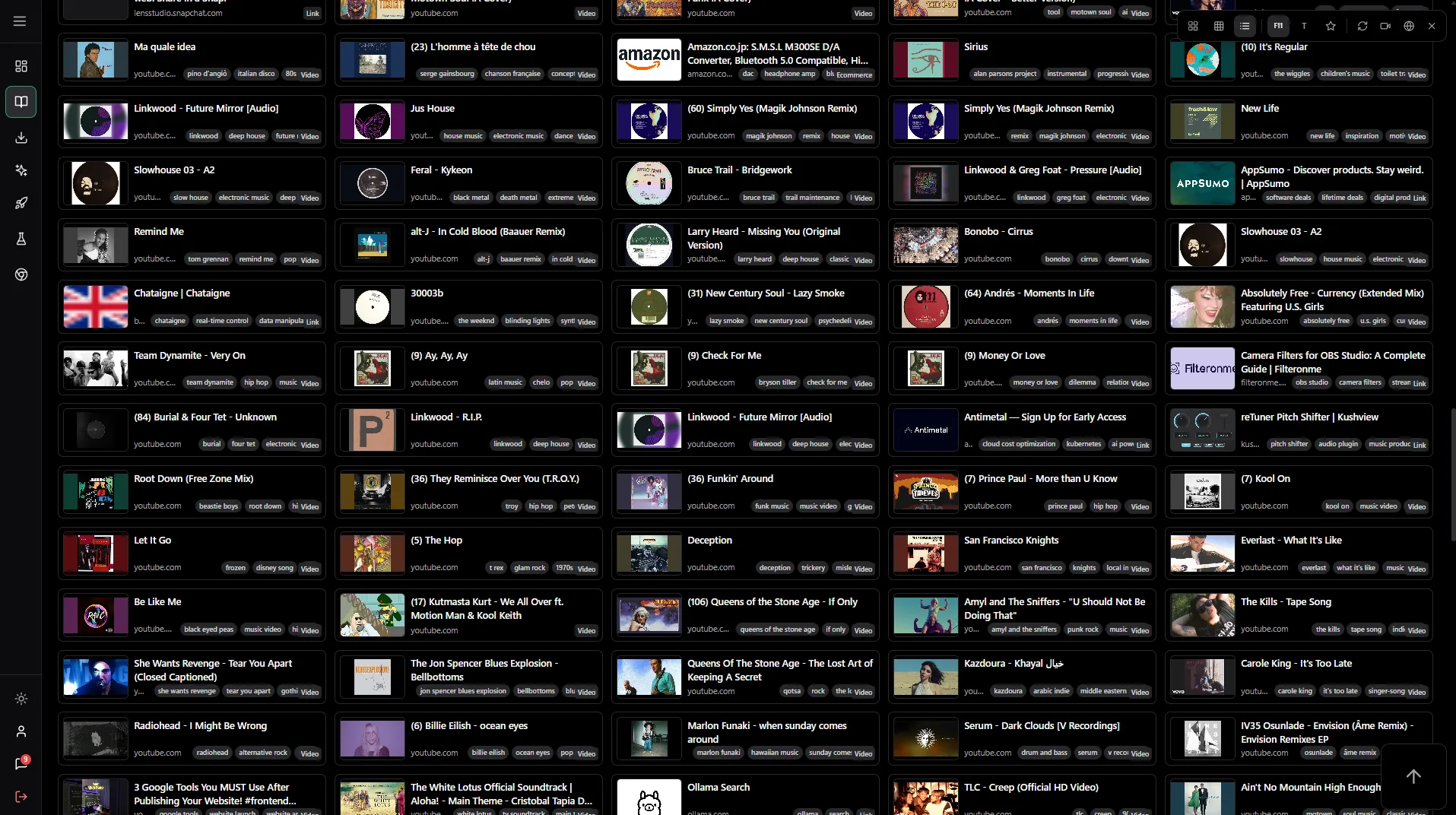Open the flask labs icon in sidebar

point(21,239)
